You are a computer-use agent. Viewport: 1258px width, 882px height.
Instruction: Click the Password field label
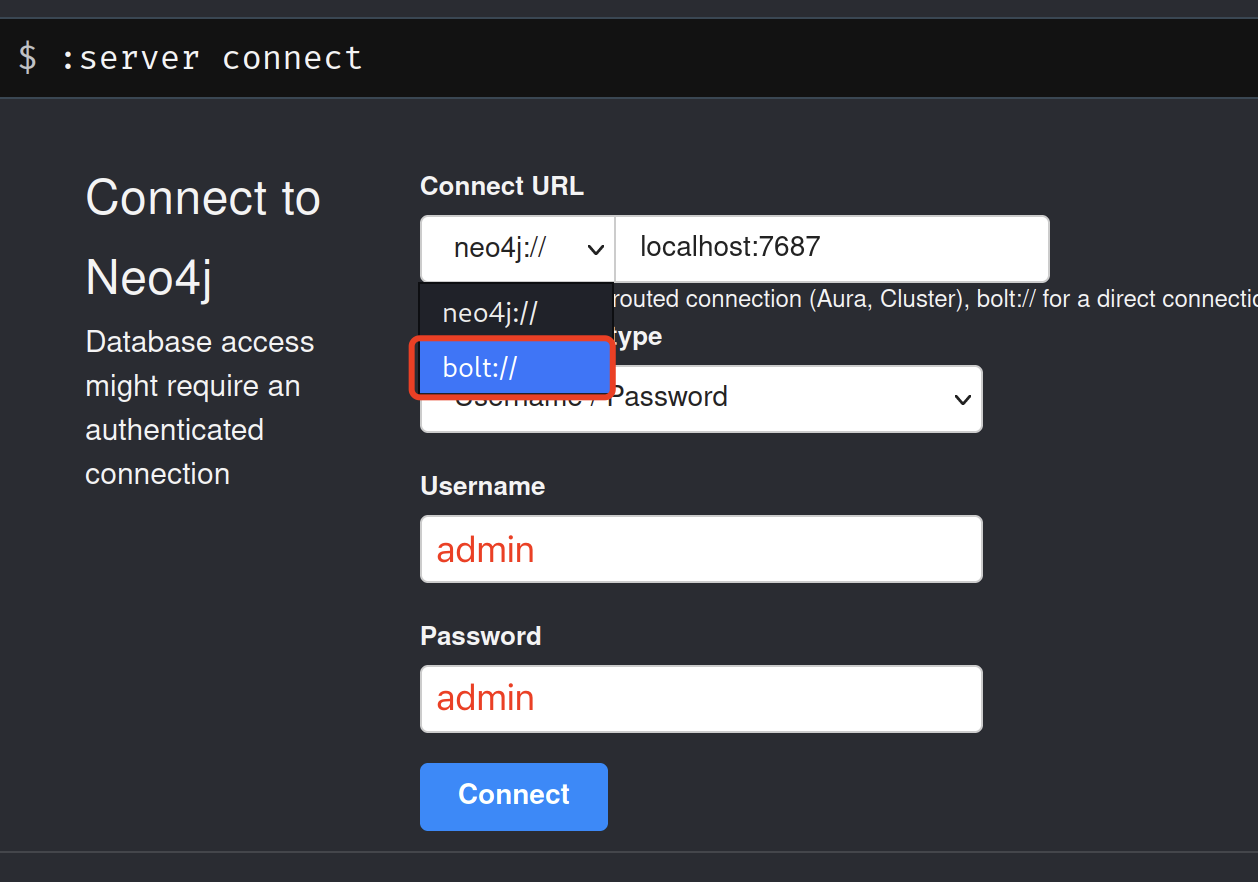point(480,636)
